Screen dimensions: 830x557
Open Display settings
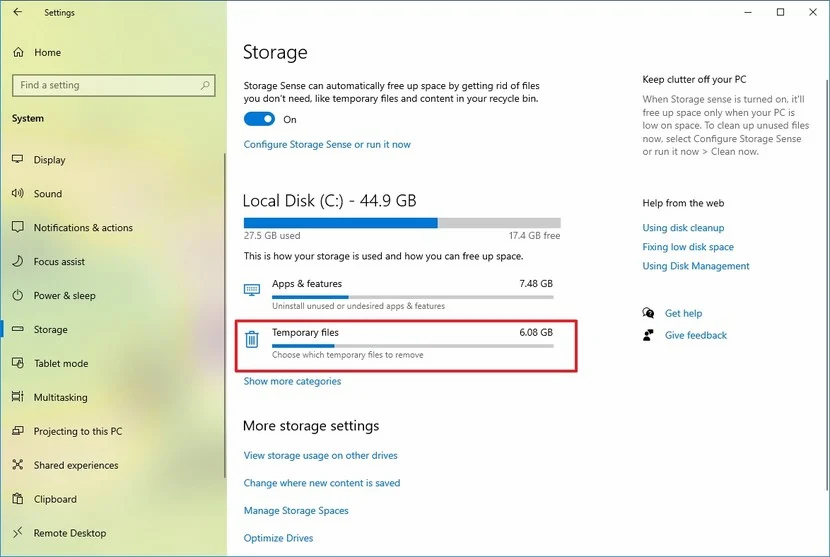(49, 160)
